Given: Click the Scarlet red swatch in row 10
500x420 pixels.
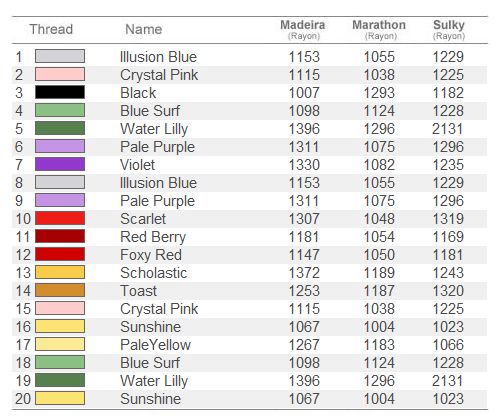Looking at the screenshot, I should tap(60, 218).
